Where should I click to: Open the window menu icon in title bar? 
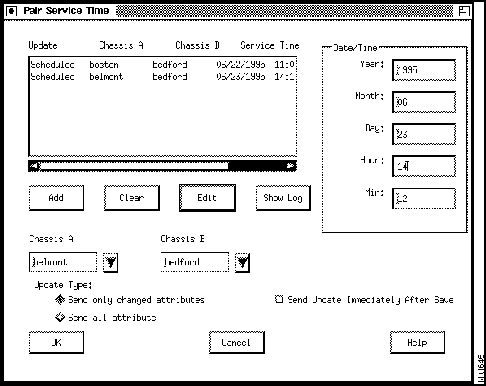[12, 11]
